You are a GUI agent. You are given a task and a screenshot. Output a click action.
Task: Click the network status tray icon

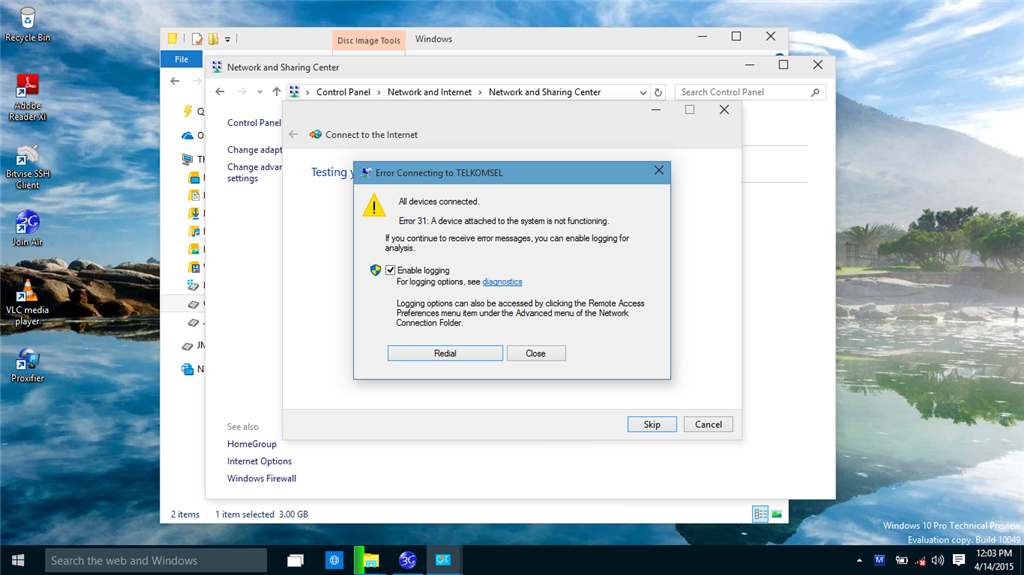click(x=920, y=560)
